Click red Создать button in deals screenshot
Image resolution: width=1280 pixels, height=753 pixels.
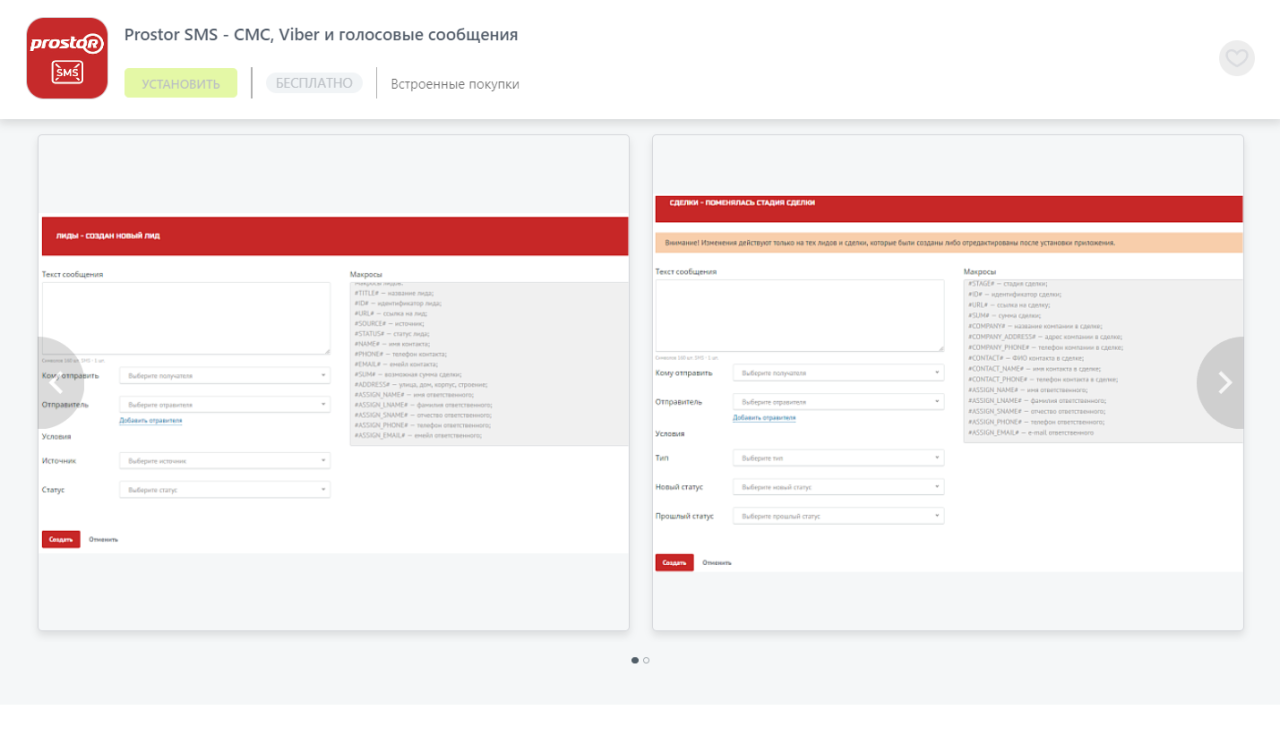click(x=674, y=563)
